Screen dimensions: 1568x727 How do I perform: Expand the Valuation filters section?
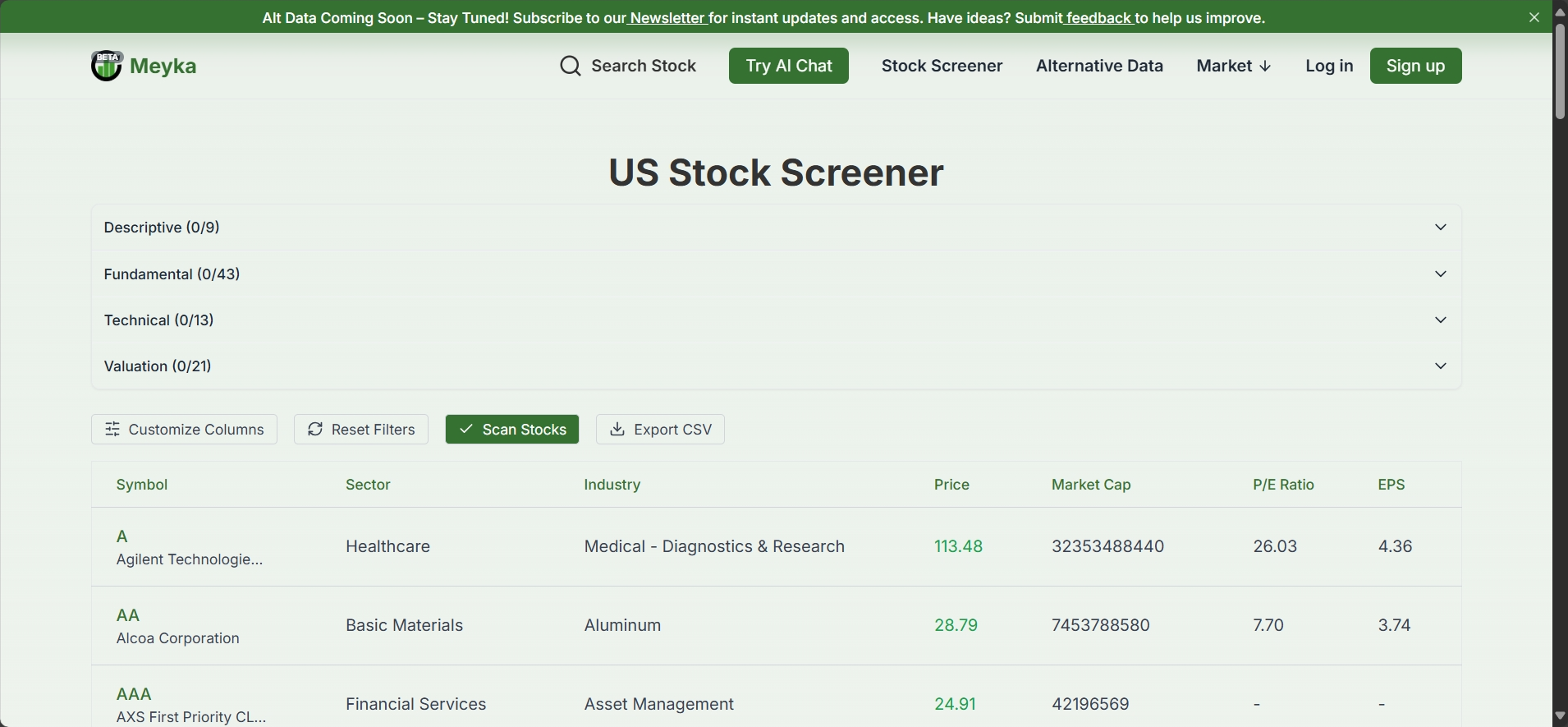1440,366
